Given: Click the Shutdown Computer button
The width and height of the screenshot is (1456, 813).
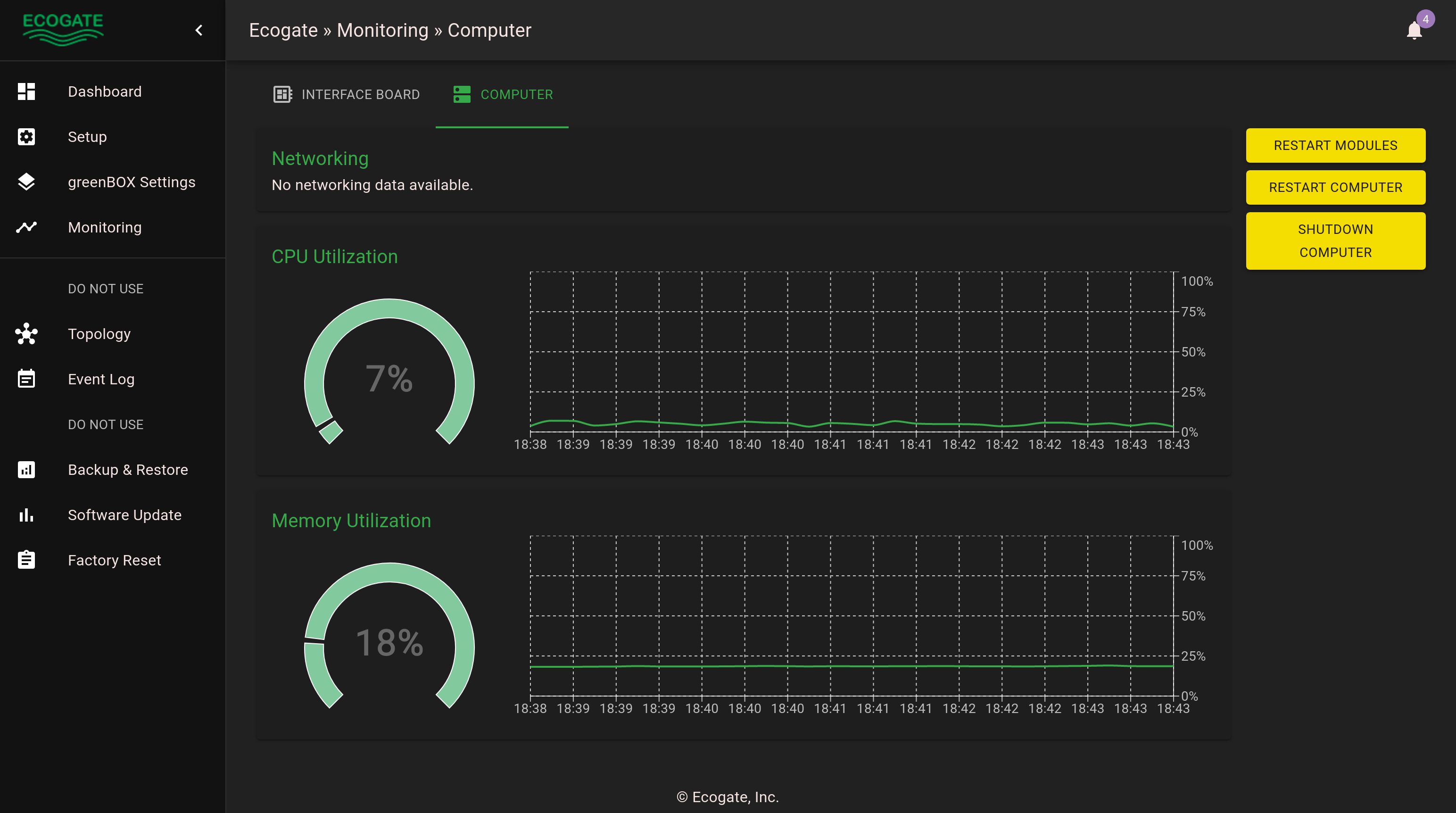Looking at the screenshot, I should 1336,241.
